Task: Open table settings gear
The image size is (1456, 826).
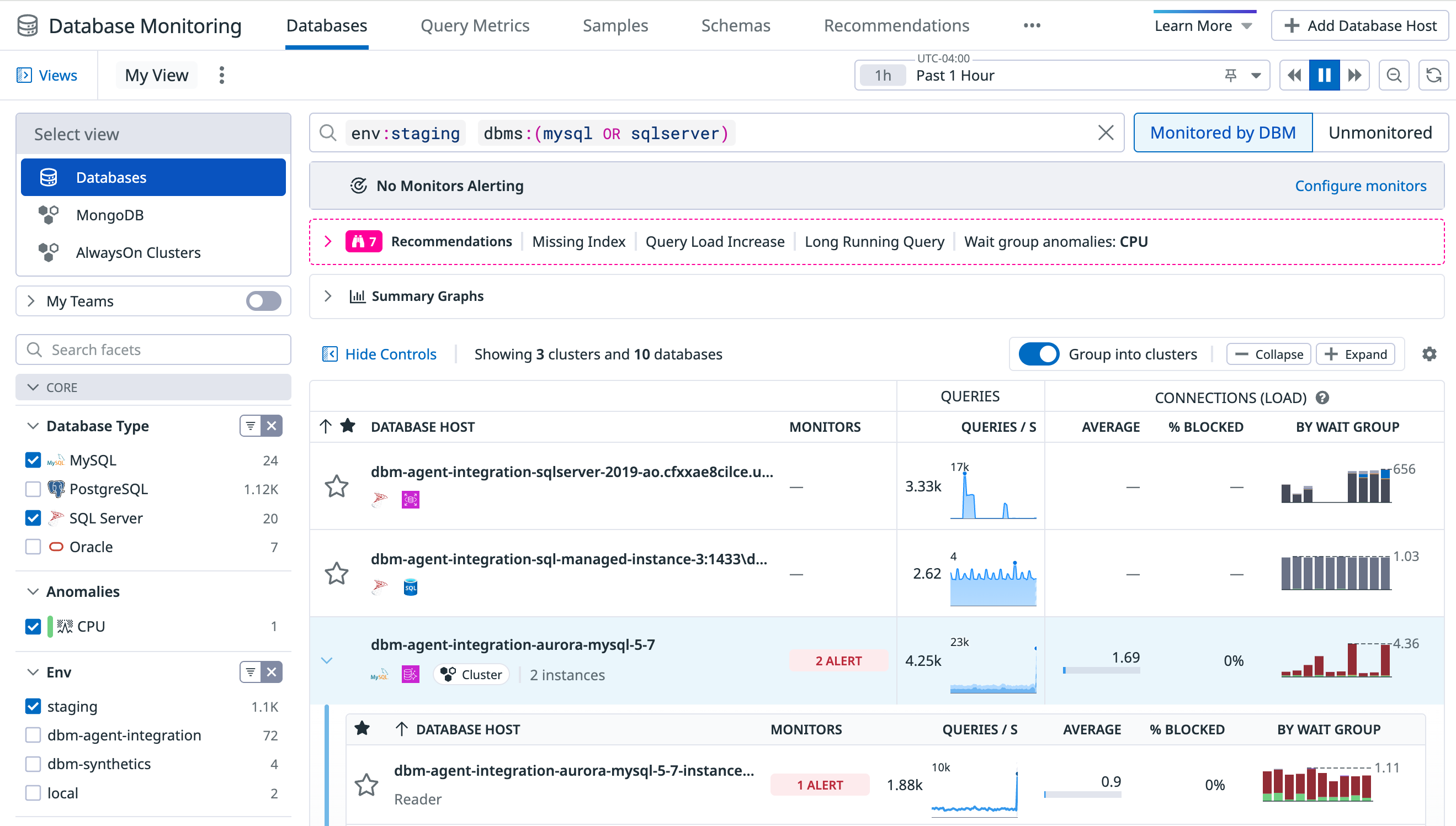Action: 1430,354
